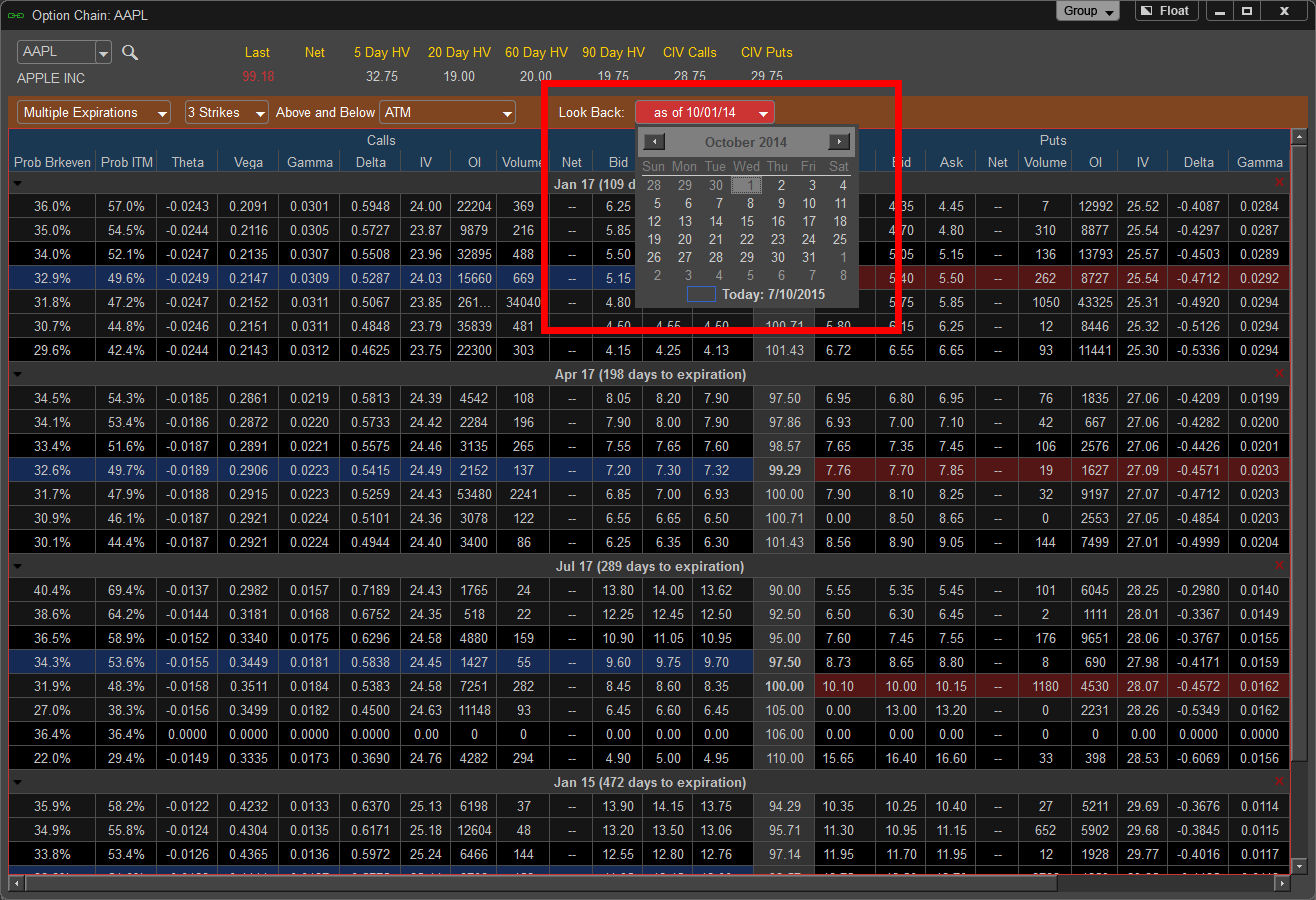The width and height of the screenshot is (1316, 900).
Task: Select October 20 in the calendar
Action: point(685,239)
